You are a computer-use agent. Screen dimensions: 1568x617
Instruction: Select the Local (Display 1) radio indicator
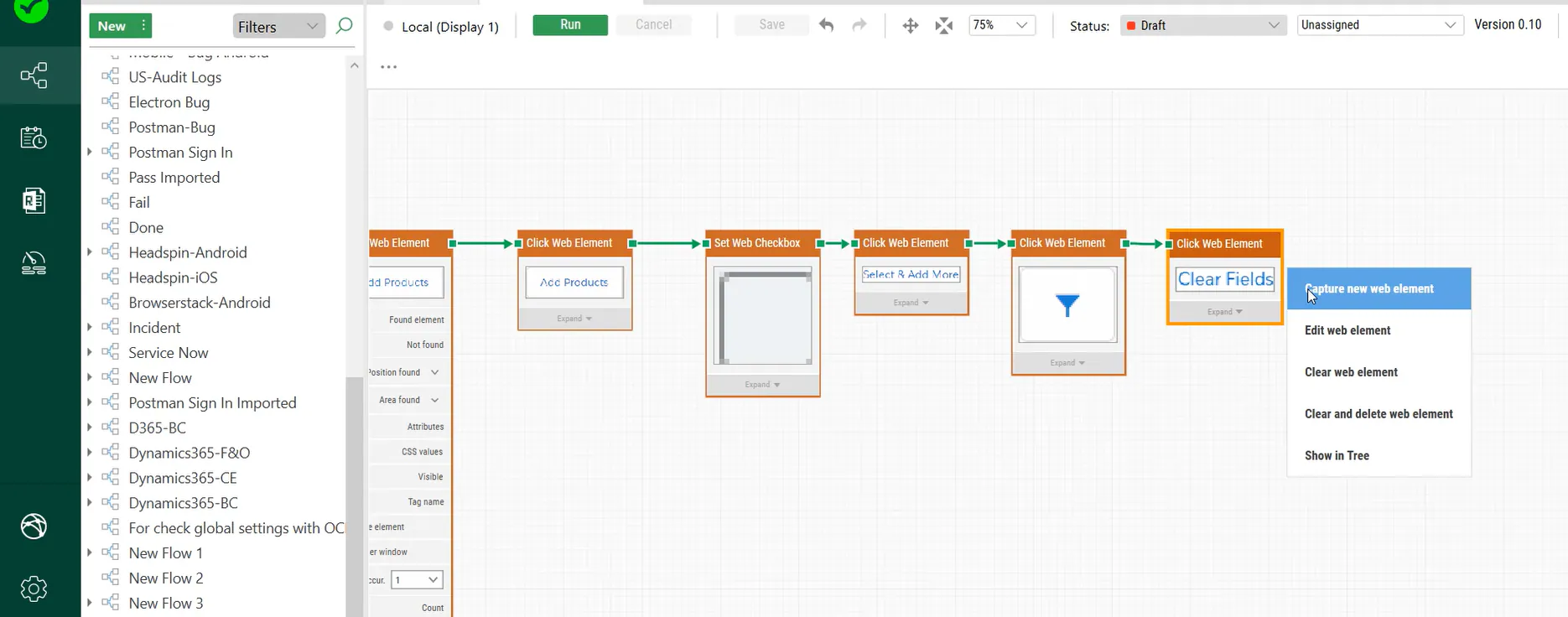click(x=388, y=26)
